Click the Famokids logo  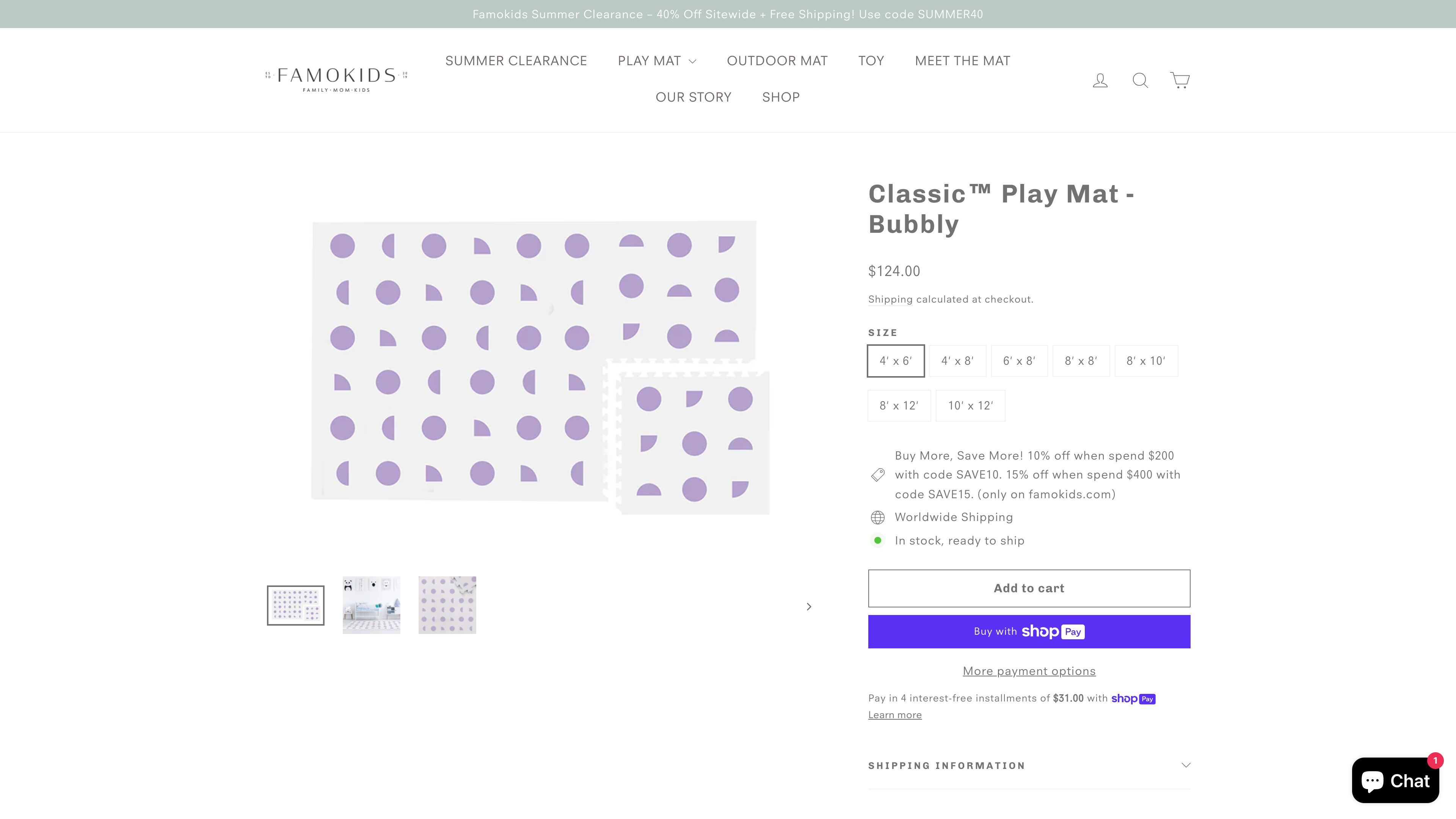336,80
